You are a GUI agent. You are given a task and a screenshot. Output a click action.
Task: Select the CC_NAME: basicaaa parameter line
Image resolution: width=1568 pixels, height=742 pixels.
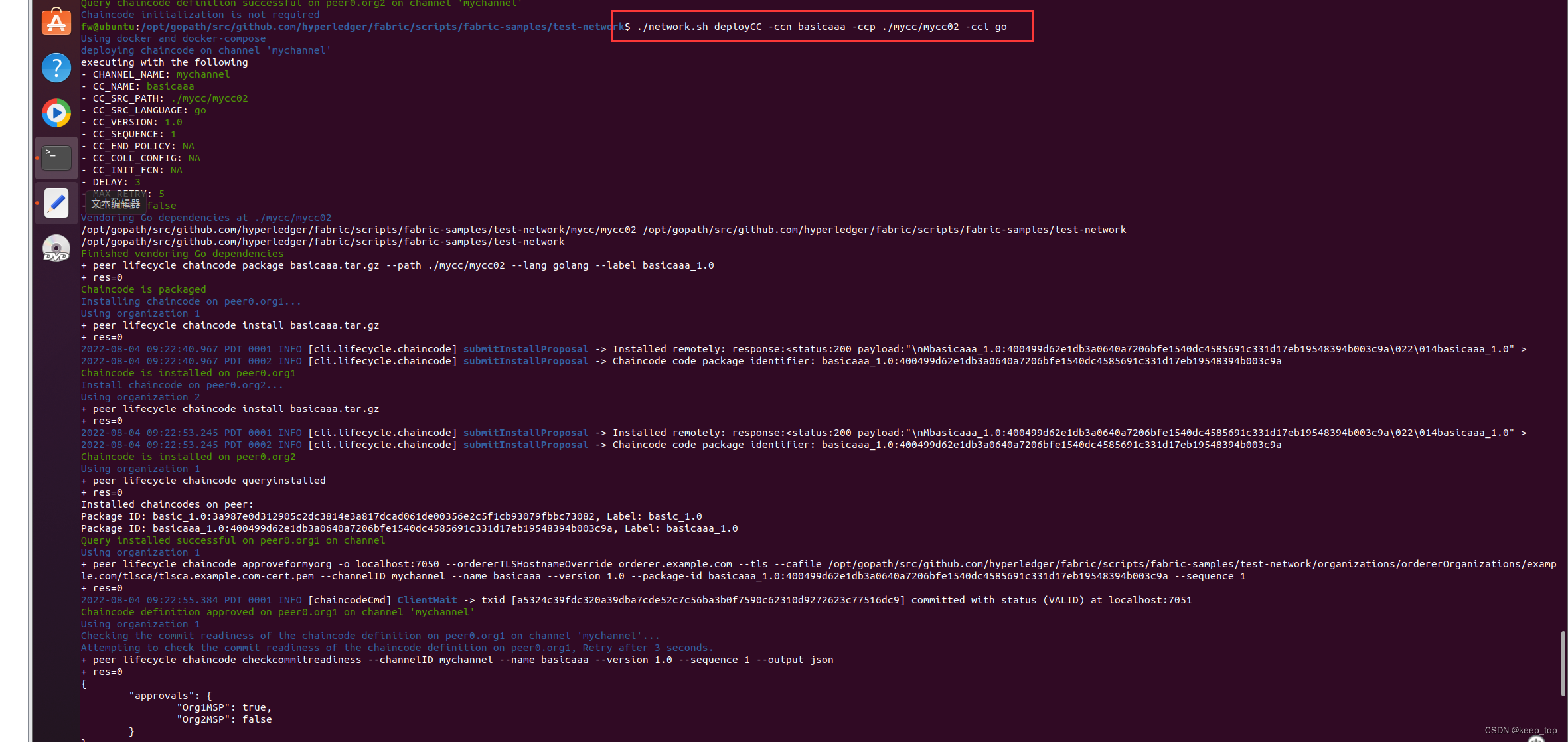tap(137, 86)
